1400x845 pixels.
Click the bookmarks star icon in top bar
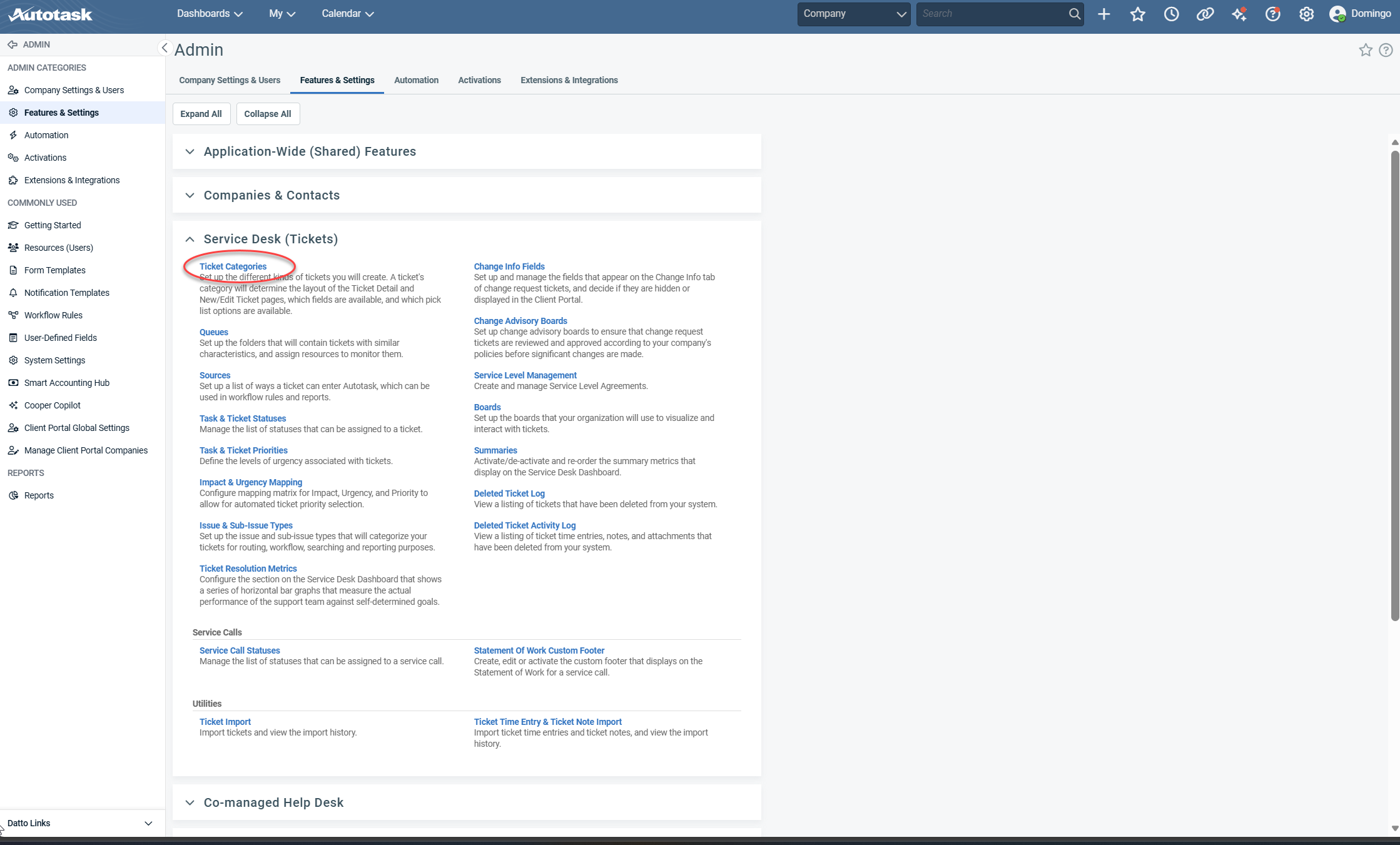coord(1137,14)
